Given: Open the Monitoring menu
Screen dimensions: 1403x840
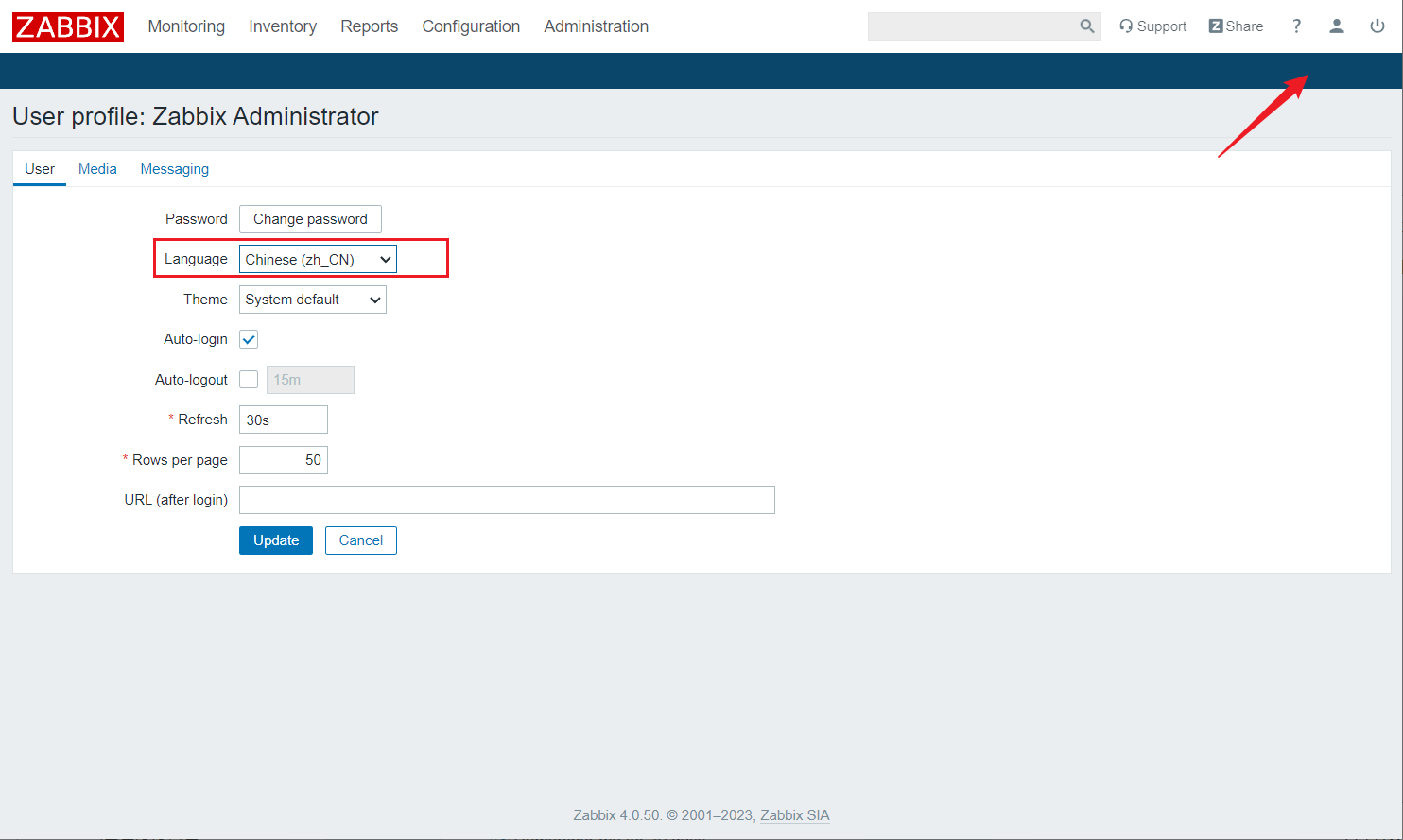Looking at the screenshot, I should pos(186,26).
